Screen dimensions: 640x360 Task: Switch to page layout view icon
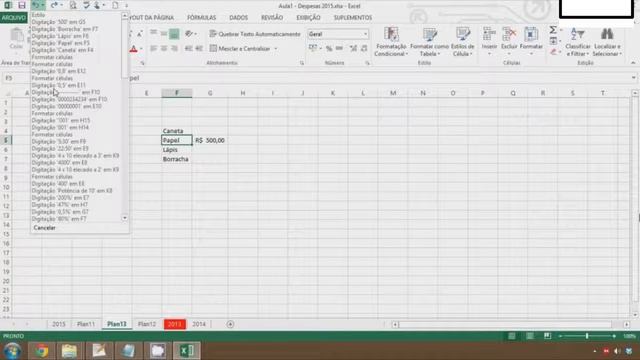tap(529, 336)
